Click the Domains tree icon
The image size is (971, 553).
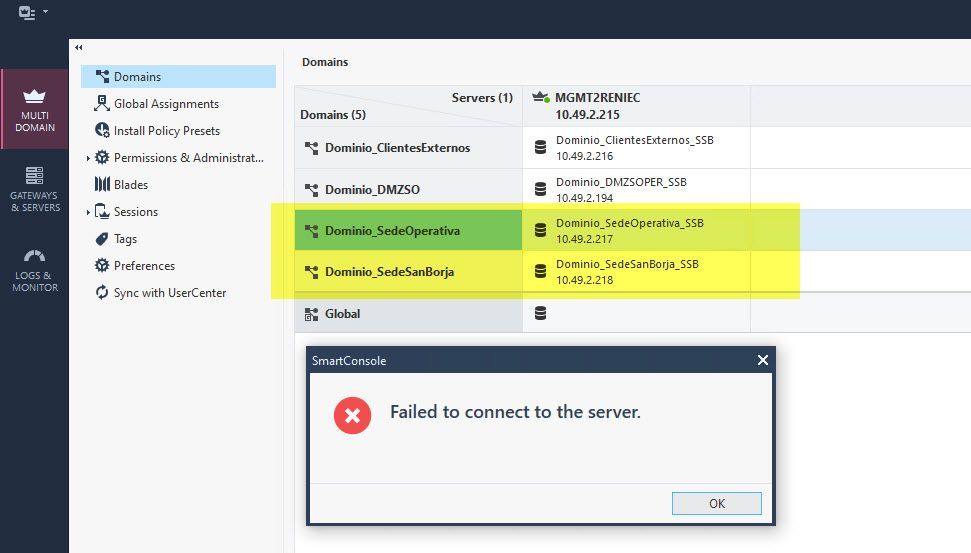102,76
